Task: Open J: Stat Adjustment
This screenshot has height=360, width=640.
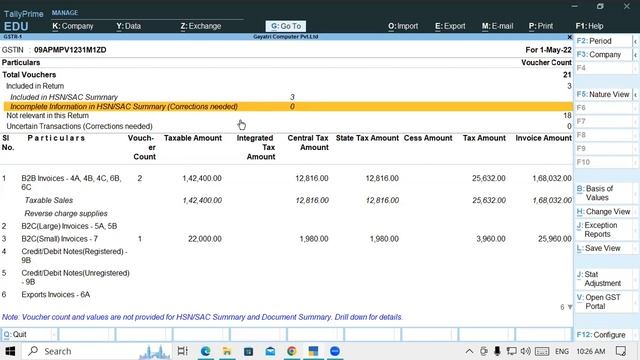Action: pos(604,279)
